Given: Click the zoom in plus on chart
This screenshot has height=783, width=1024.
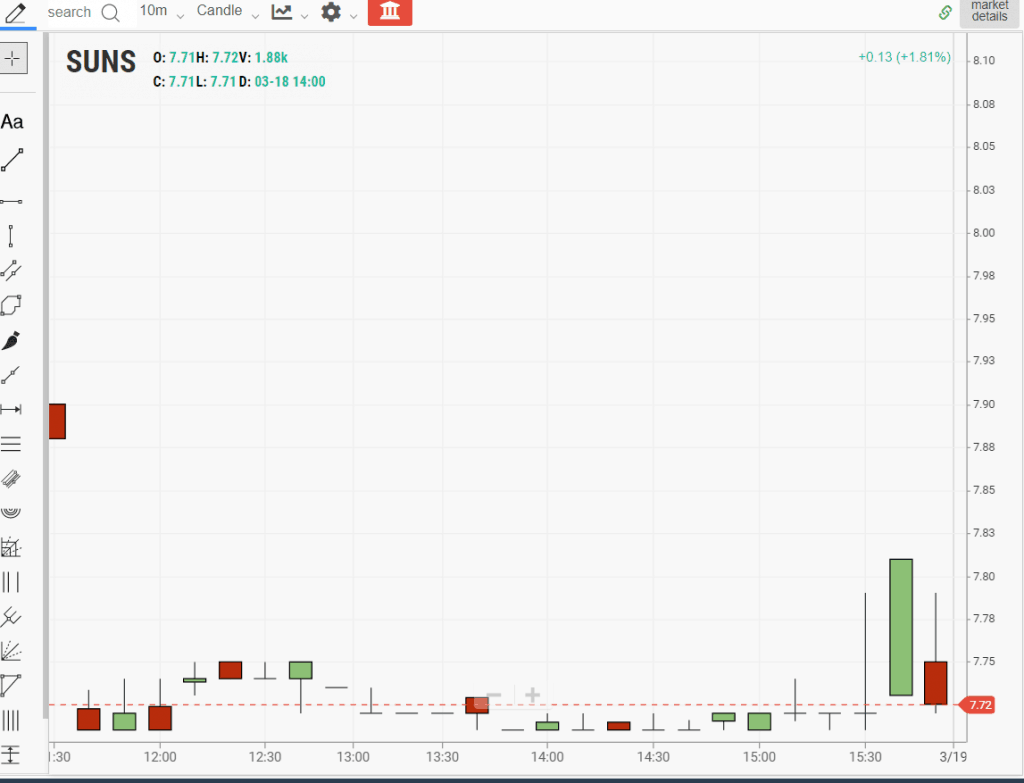Looking at the screenshot, I should pos(533,696).
